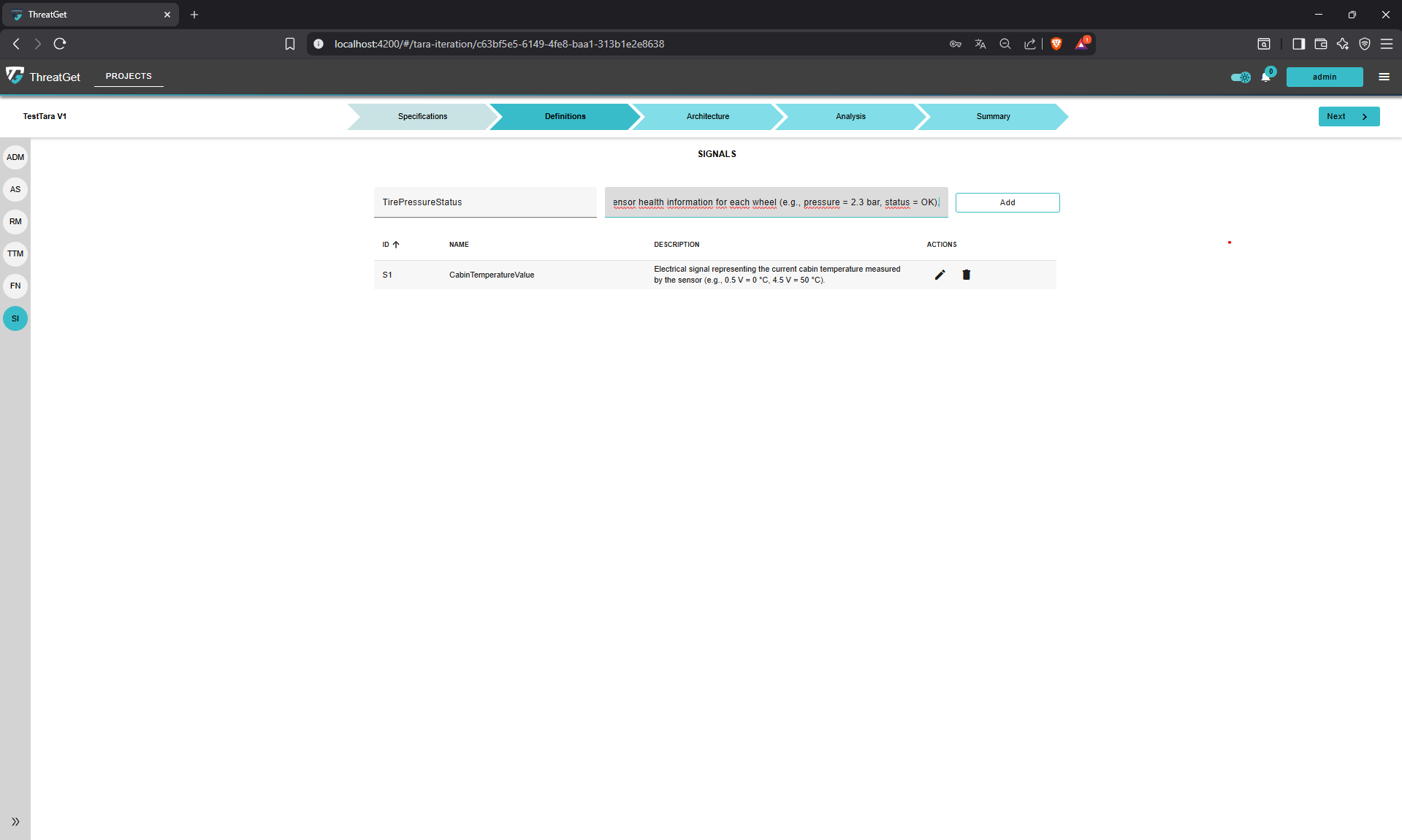Click the signal description input field
Viewport: 1402px width, 840px height.
(776, 202)
